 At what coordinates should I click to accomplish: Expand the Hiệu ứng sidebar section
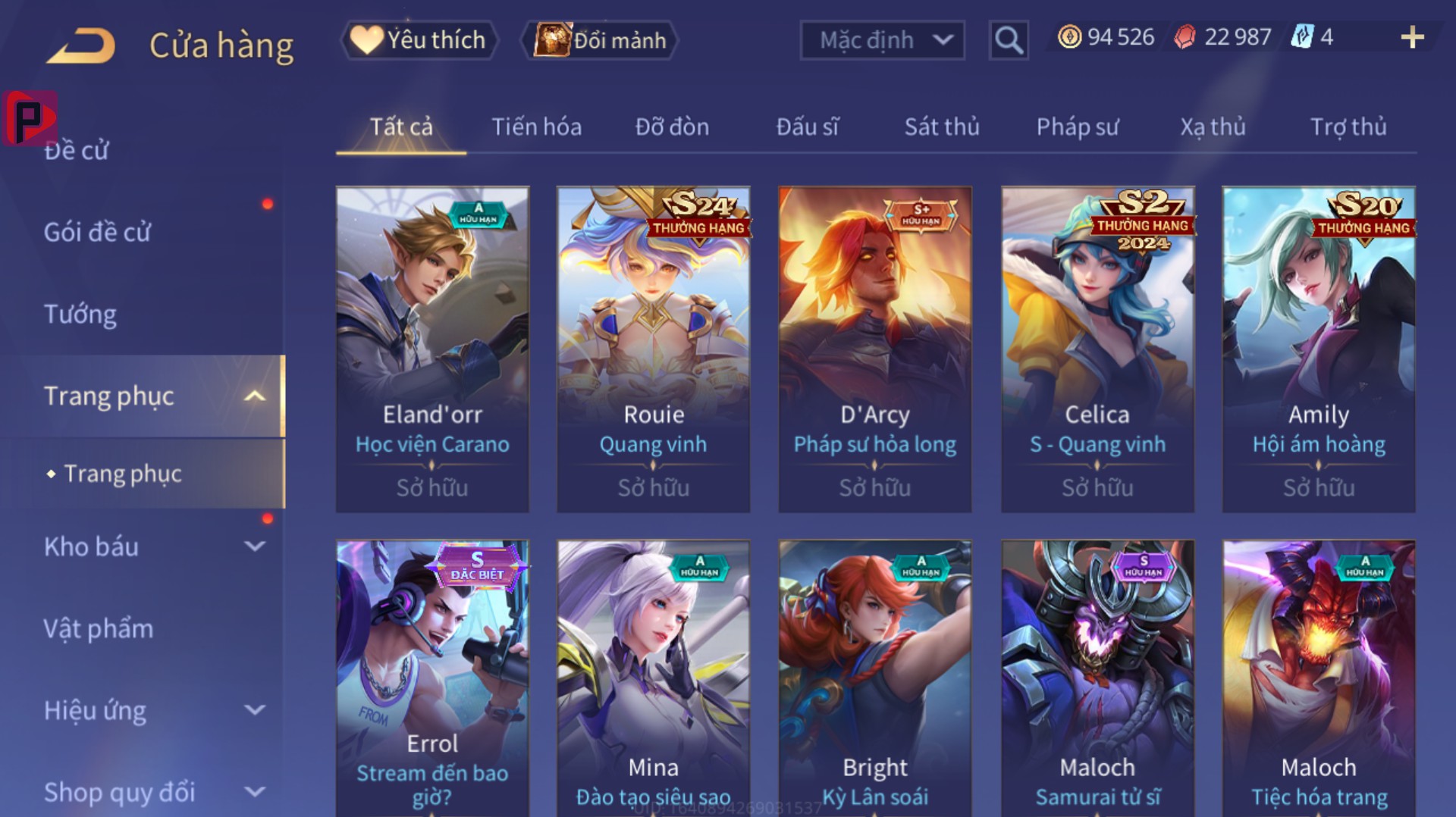pos(256,710)
